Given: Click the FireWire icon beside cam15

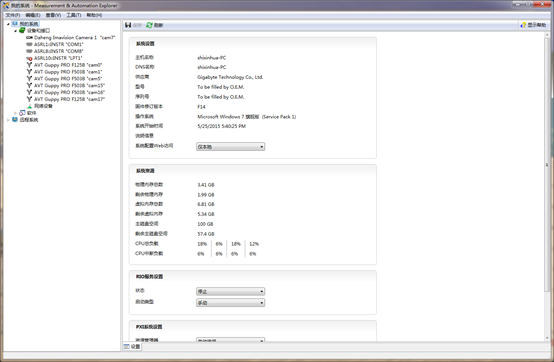Looking at the screenshot, I should 29,85.
